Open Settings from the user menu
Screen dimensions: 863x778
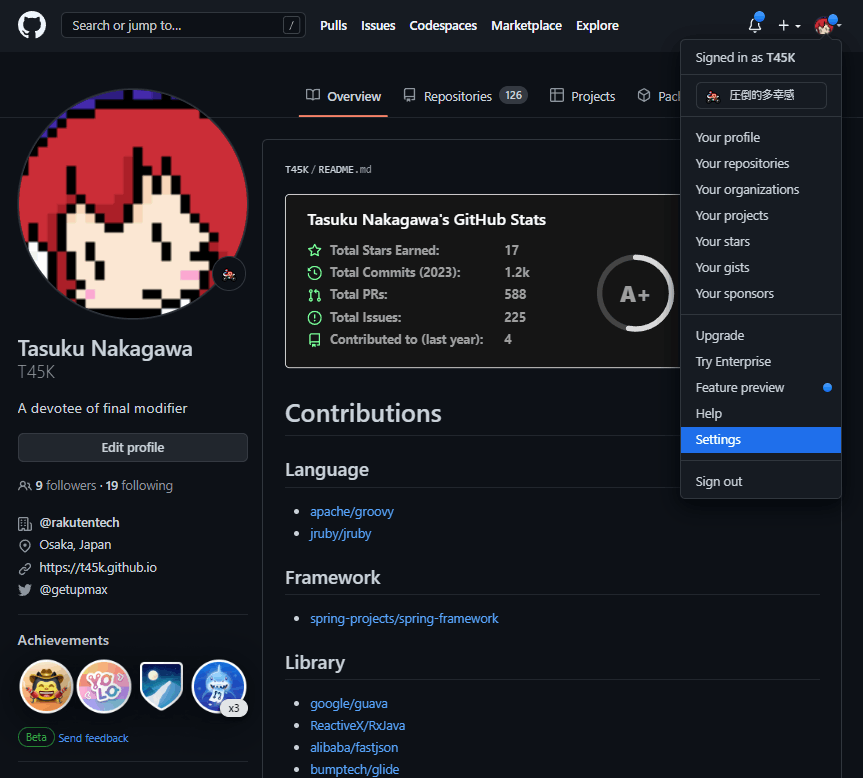coord(761,440)
